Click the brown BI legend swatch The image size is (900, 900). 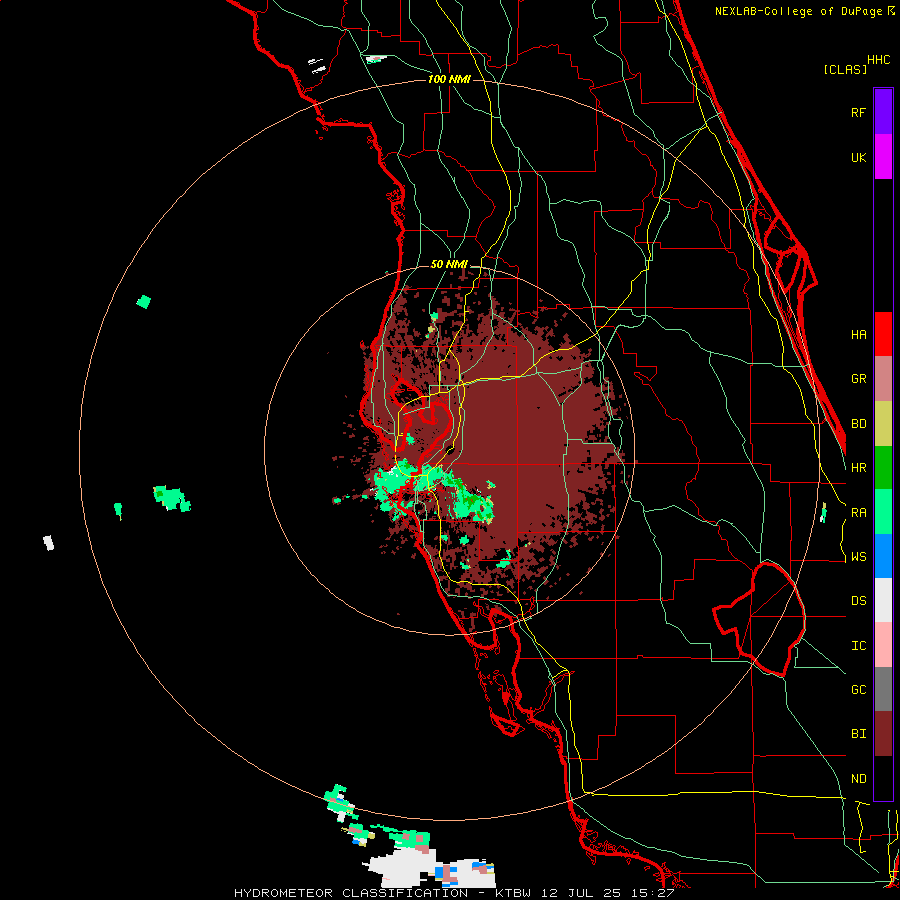pos(883,734)
